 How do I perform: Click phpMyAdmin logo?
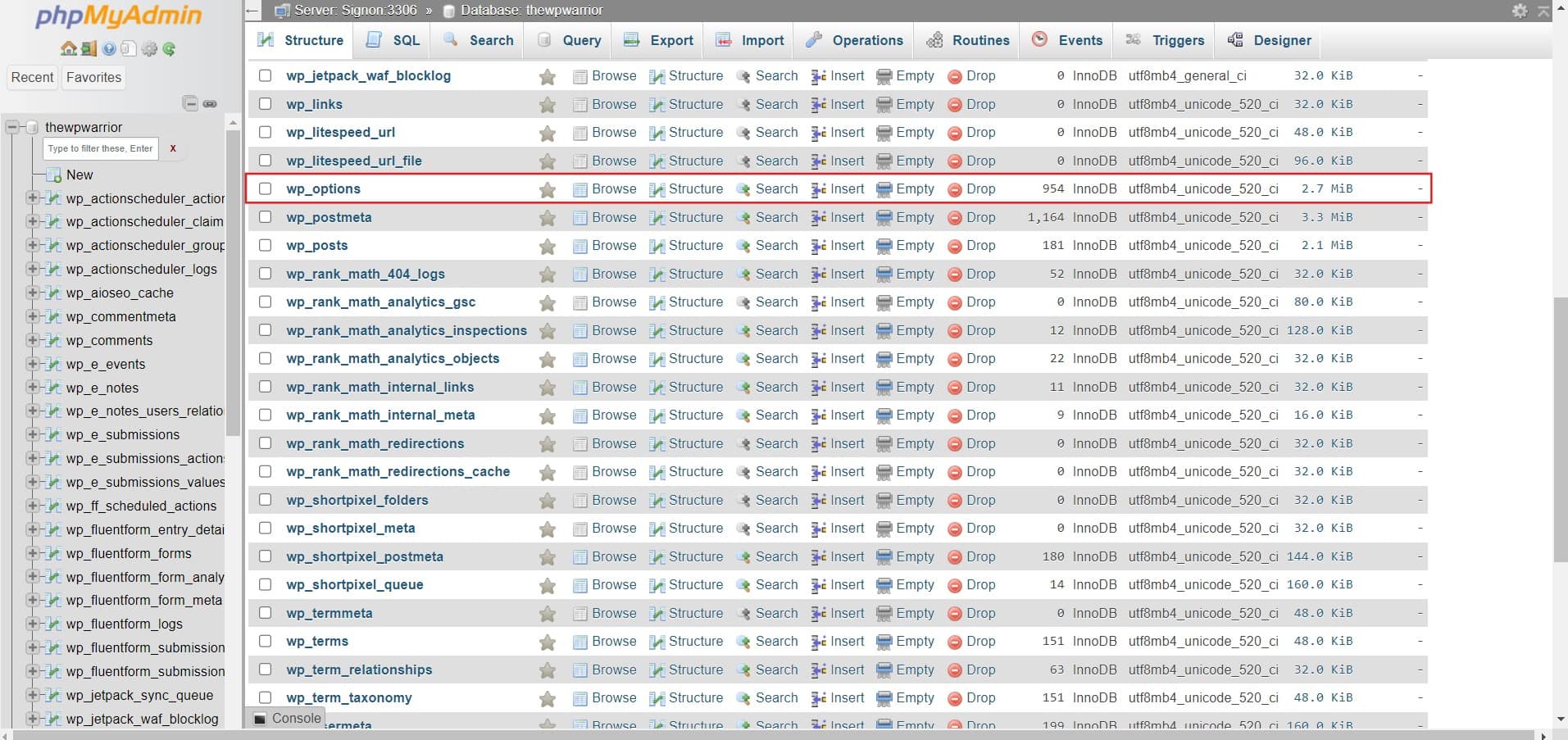119,16
